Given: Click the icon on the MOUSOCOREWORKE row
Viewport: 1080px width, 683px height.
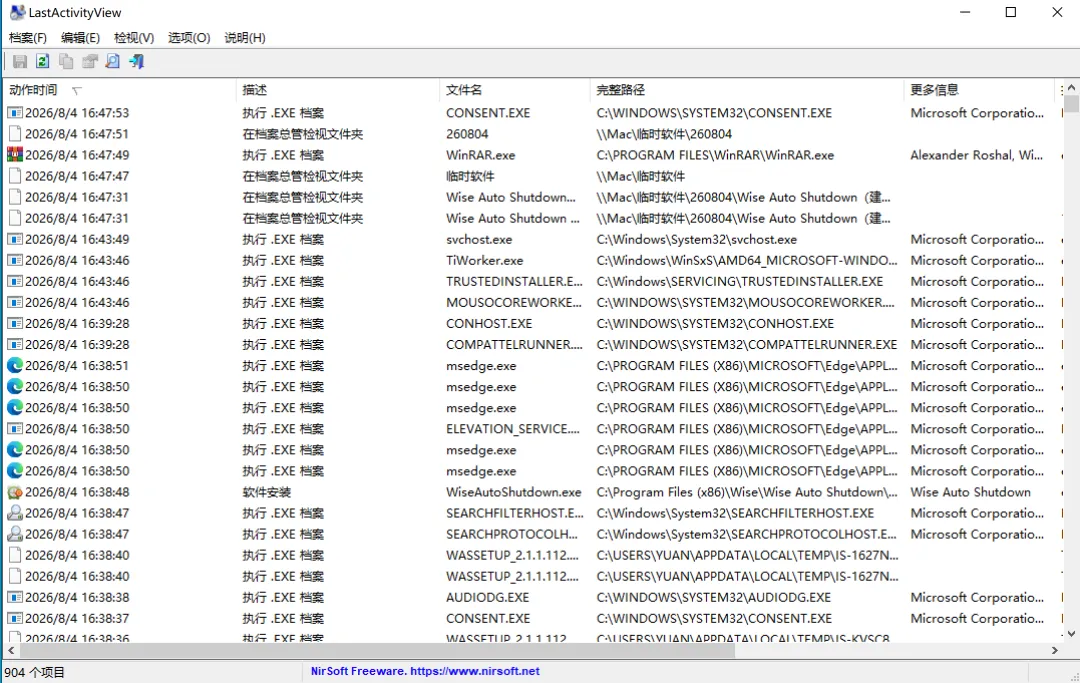Looking at the screenshot, I should point(14,302).
